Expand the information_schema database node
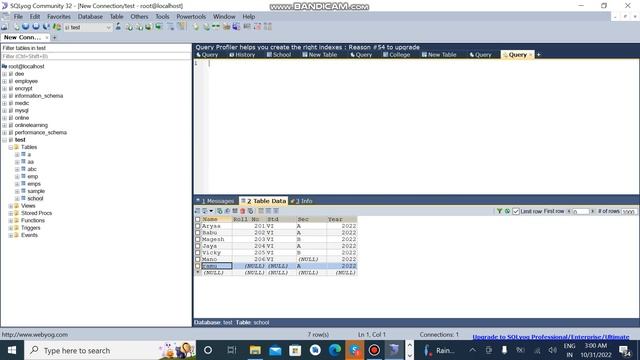The image size is (640, 360). 4,96
